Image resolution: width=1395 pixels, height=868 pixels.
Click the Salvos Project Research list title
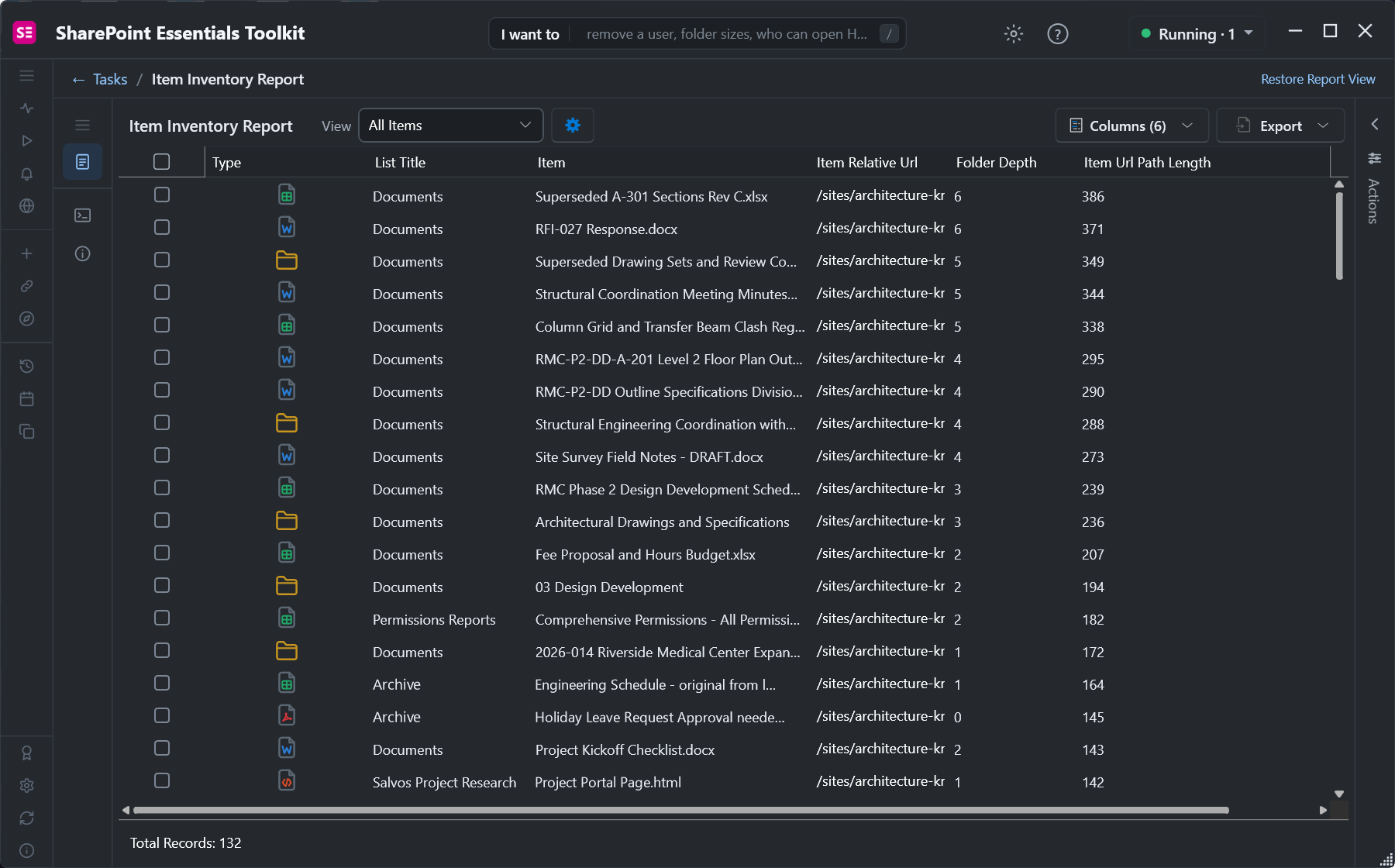444,782
